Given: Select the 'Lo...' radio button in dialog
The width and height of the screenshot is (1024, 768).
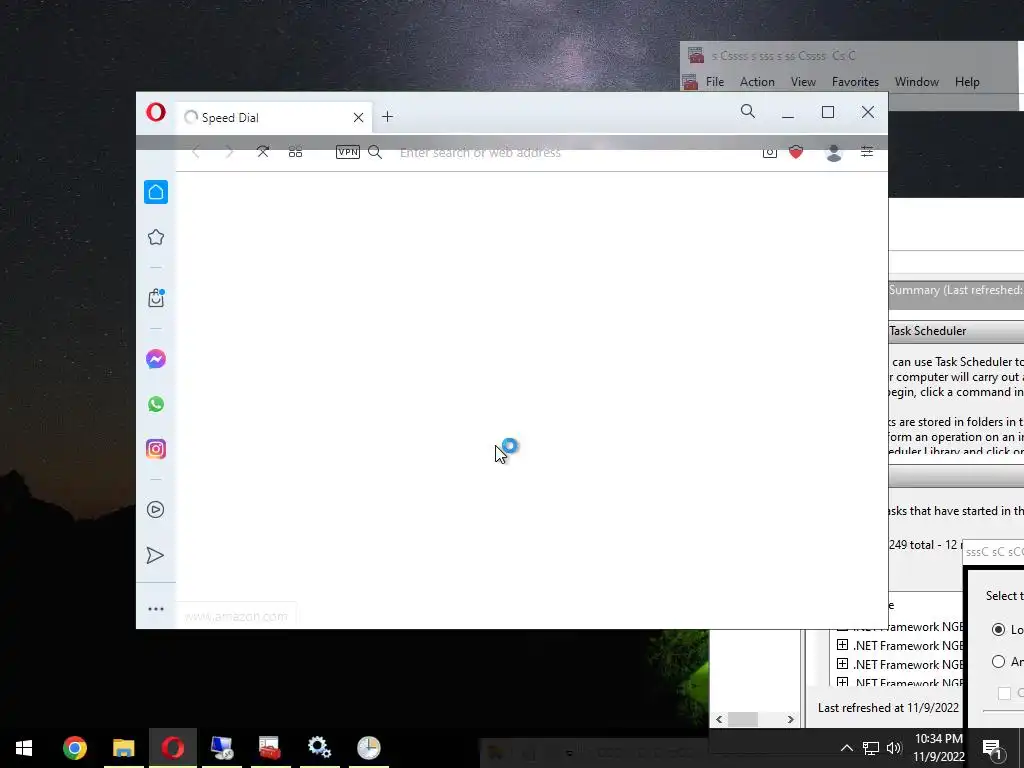Looking at the screenshot, I should pos(998,630).
